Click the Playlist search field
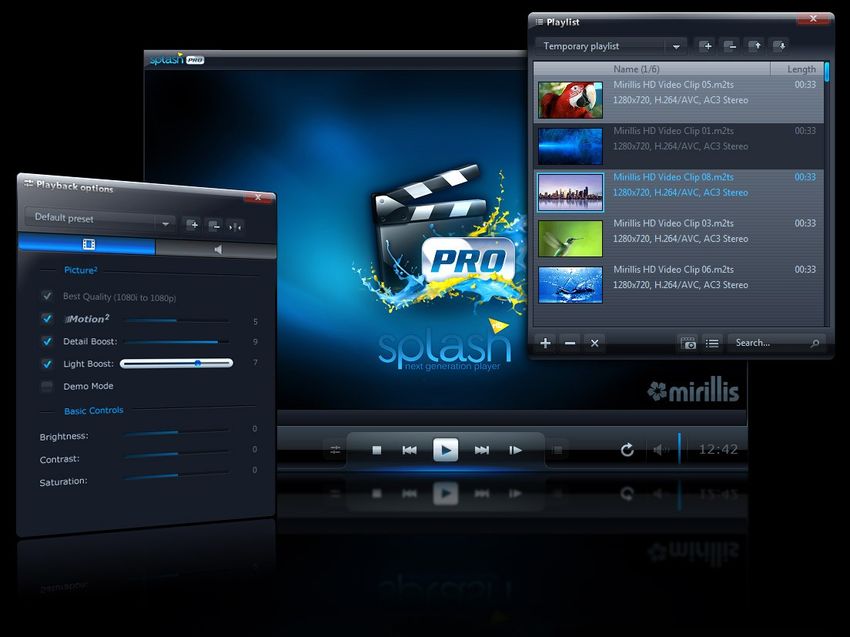The width and height of the screenshot is (850, 637). (776, 343)
